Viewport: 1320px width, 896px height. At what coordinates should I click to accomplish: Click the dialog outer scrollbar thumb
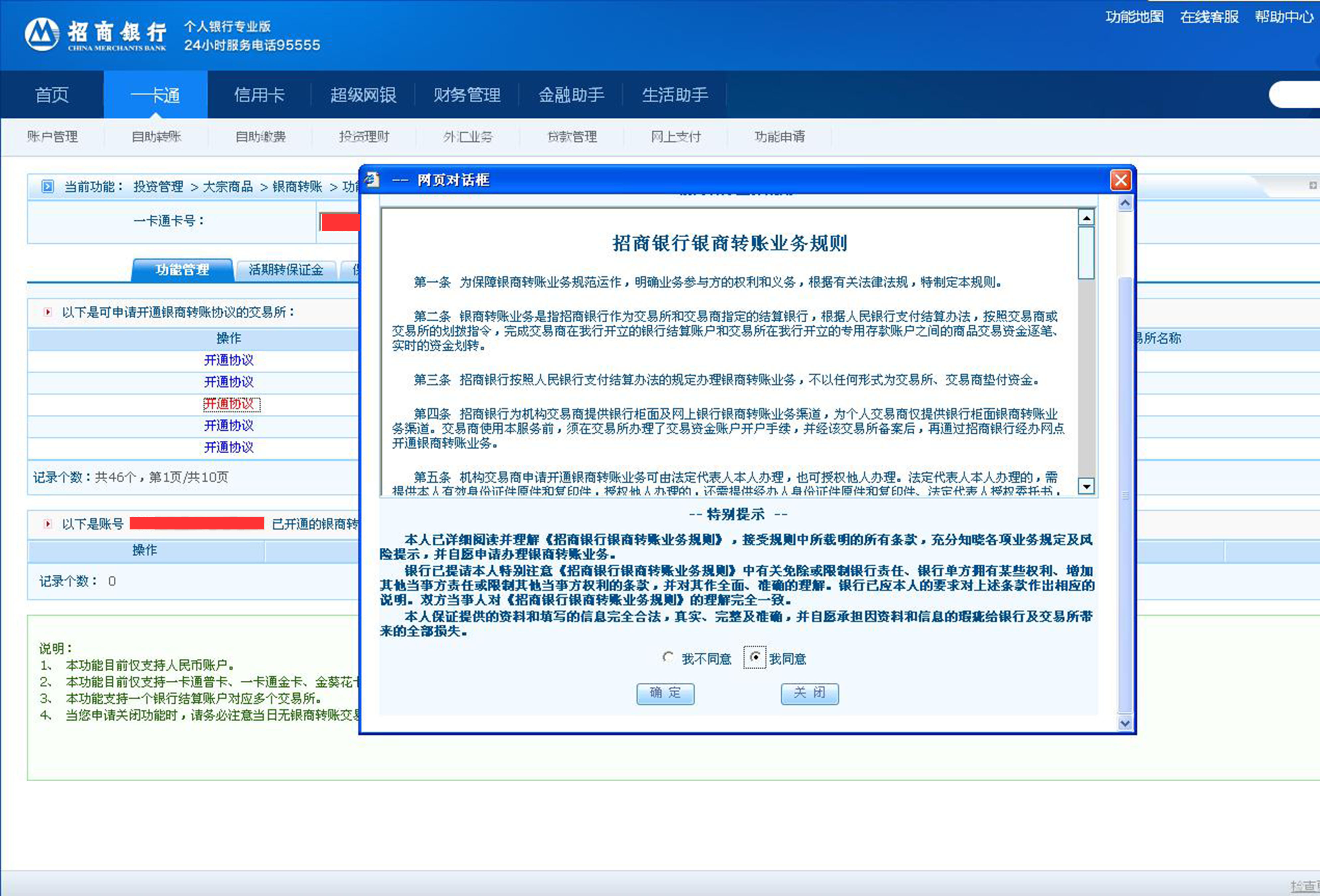click(x=1125, y=495)
